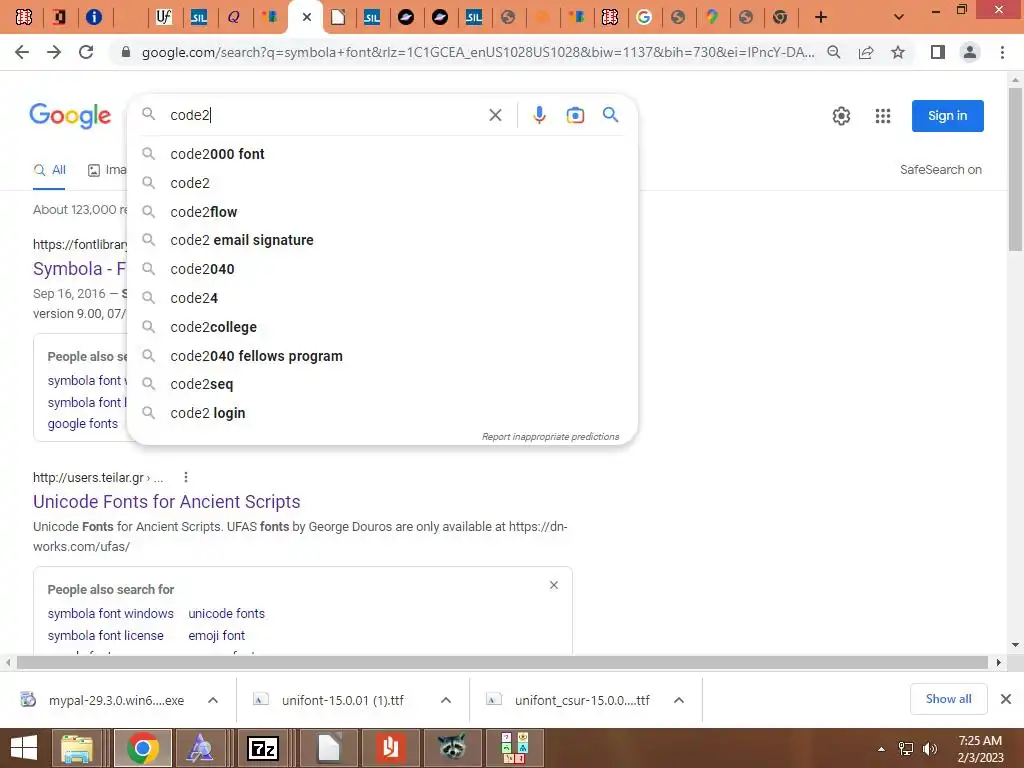This screenshot has width=1024, height=768.
Task: Click the page's horizontal scrollbar
Action: (502, 662)
